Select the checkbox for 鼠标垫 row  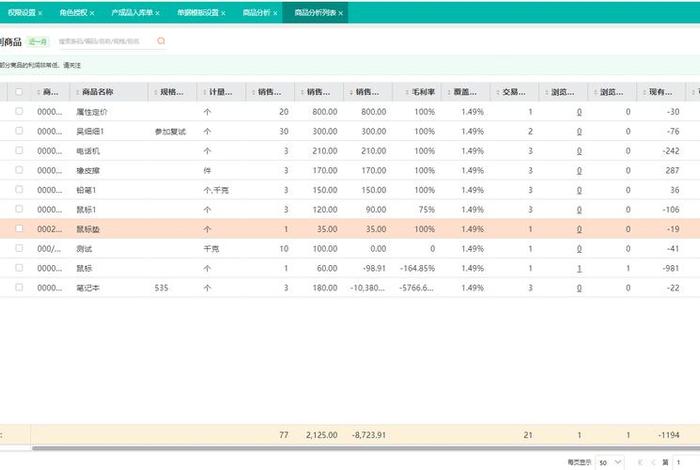pyautogui.click(x=18, y=229)
